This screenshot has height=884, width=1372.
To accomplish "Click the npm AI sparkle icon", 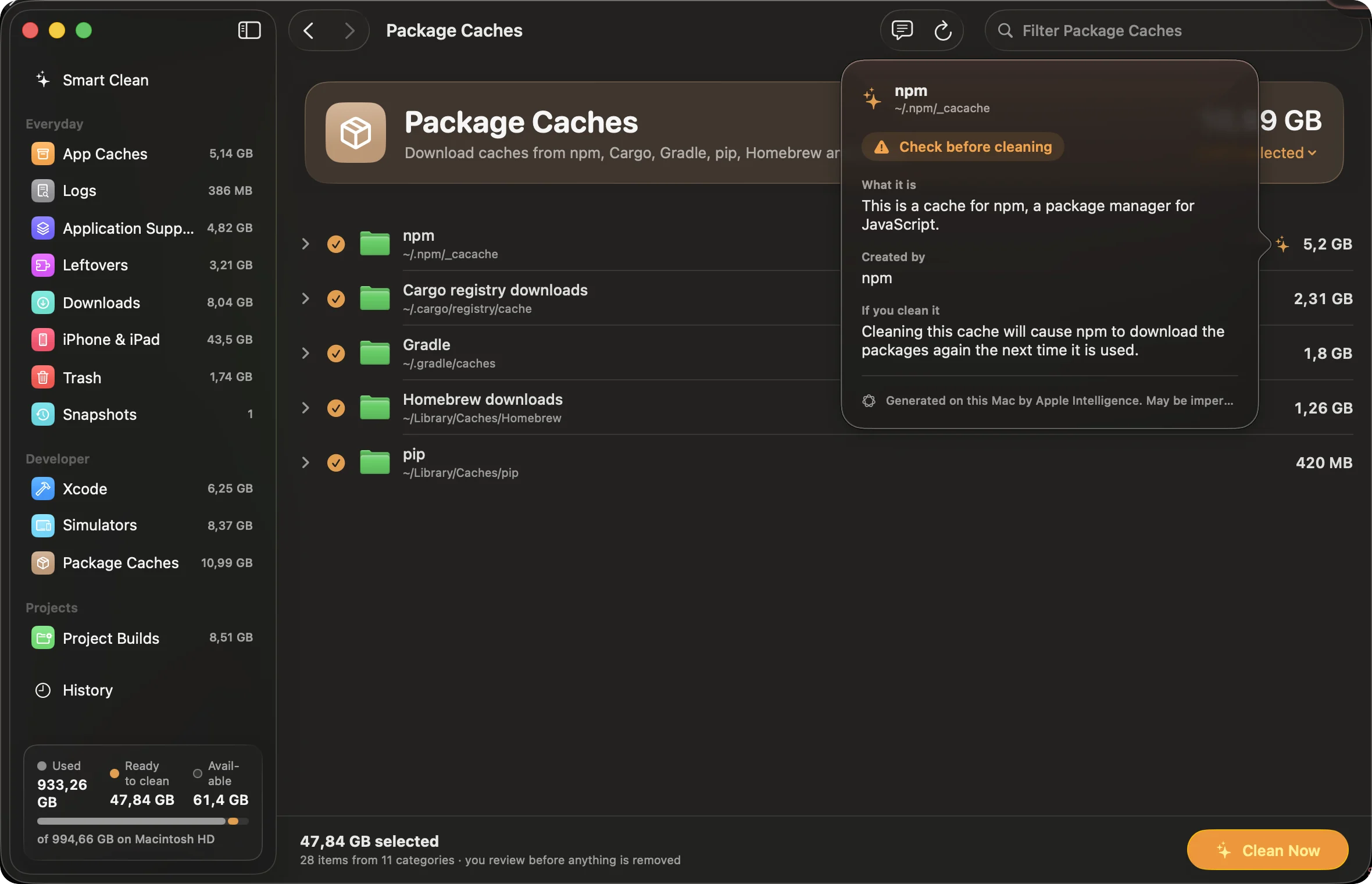I will click(x=1282, y=244).
